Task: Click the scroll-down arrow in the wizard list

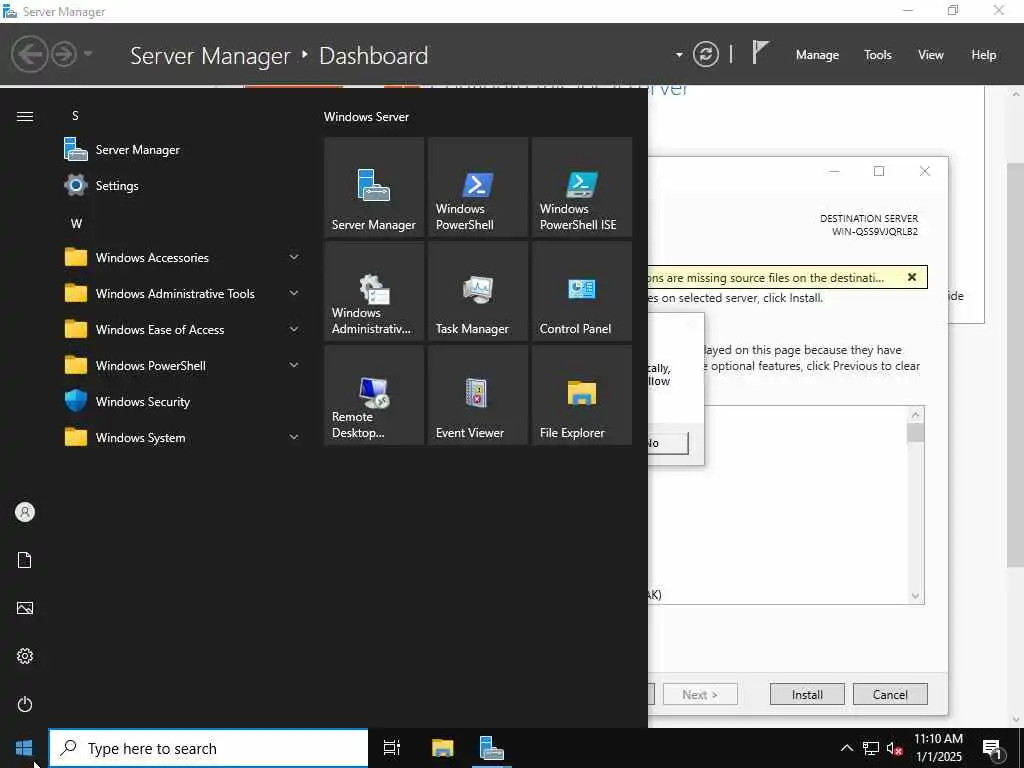Action: pyautogui.click(x=916, y=596)
